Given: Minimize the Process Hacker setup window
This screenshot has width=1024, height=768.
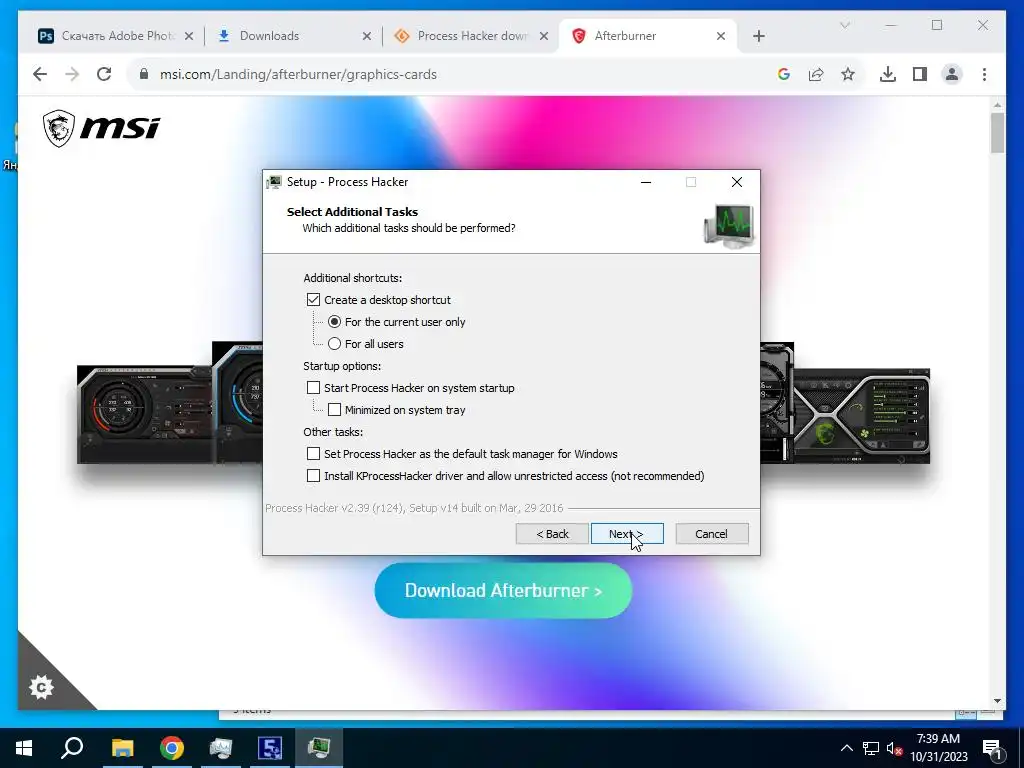Looking at the screenshot, I should coord(646,182).
